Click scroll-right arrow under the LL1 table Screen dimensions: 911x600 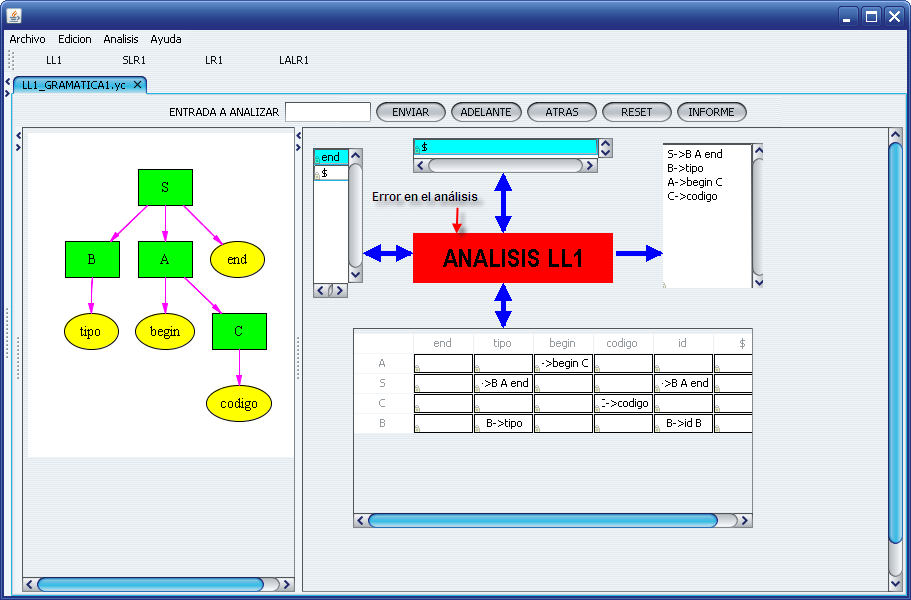pyautogui.click(x=744, y=520)
